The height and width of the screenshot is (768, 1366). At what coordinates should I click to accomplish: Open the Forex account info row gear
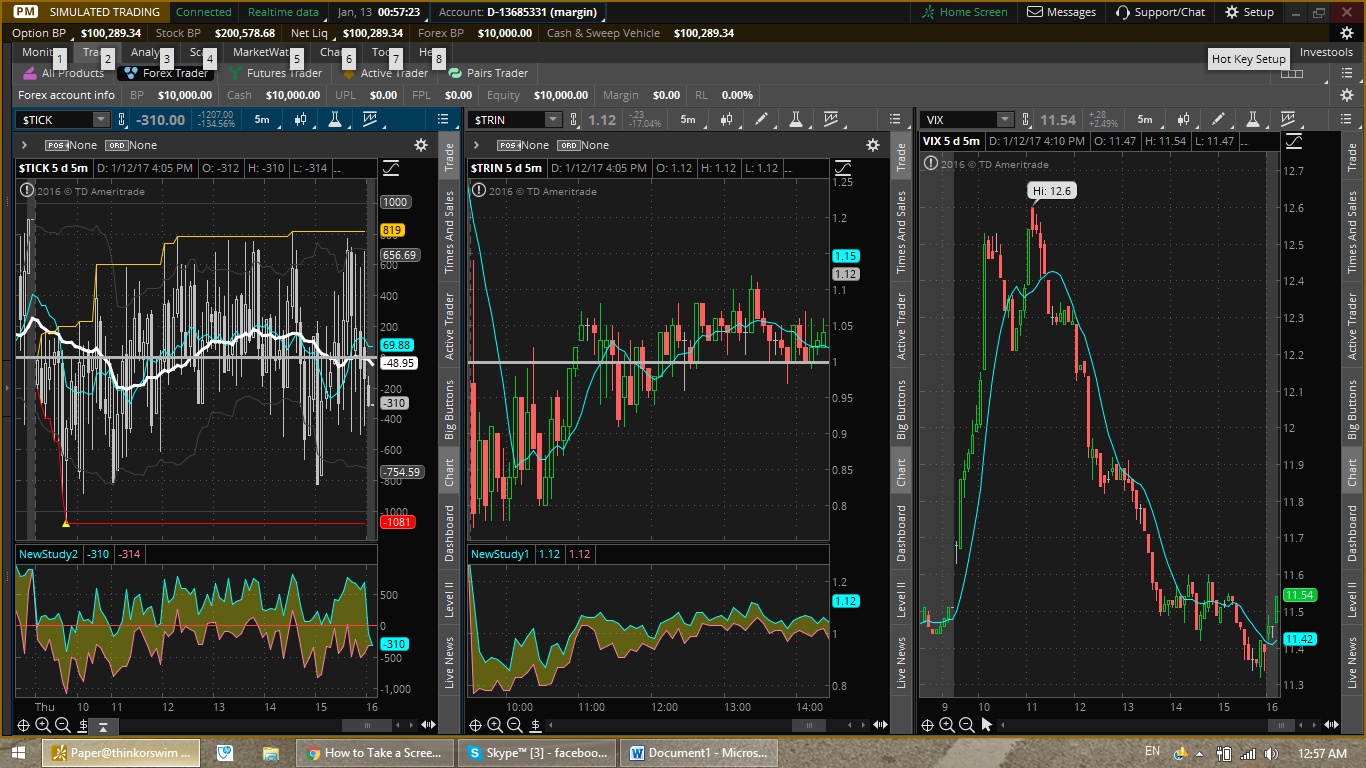click(1347, 95)
